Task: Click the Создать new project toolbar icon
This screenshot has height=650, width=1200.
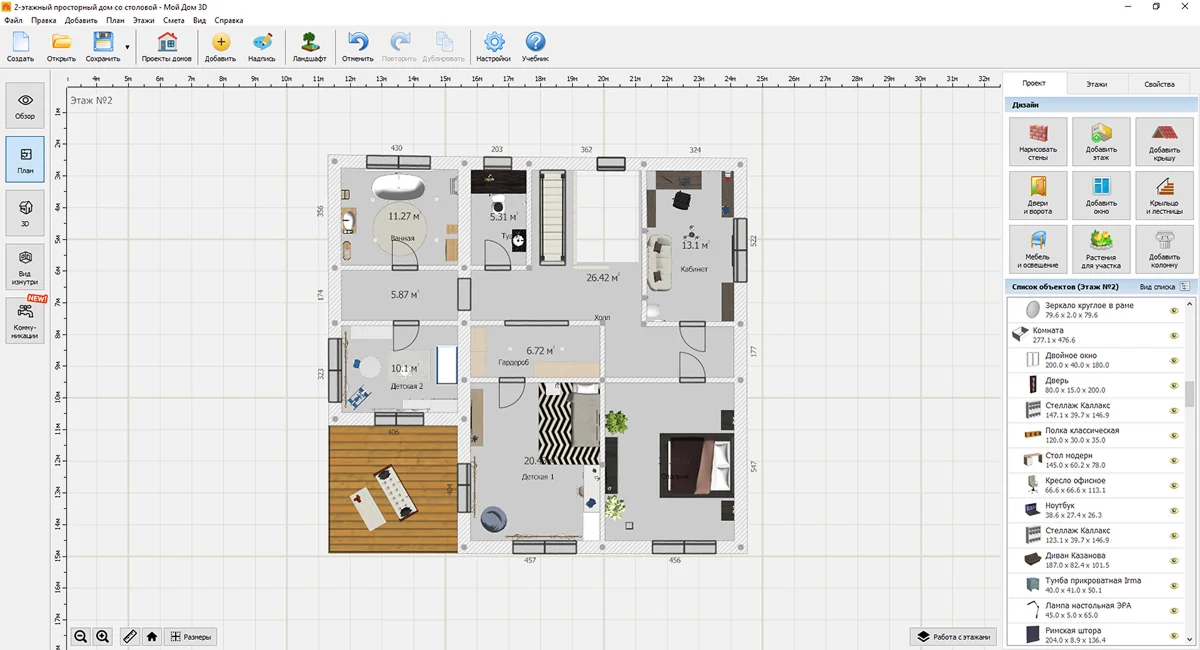Action: coord(20,46)
